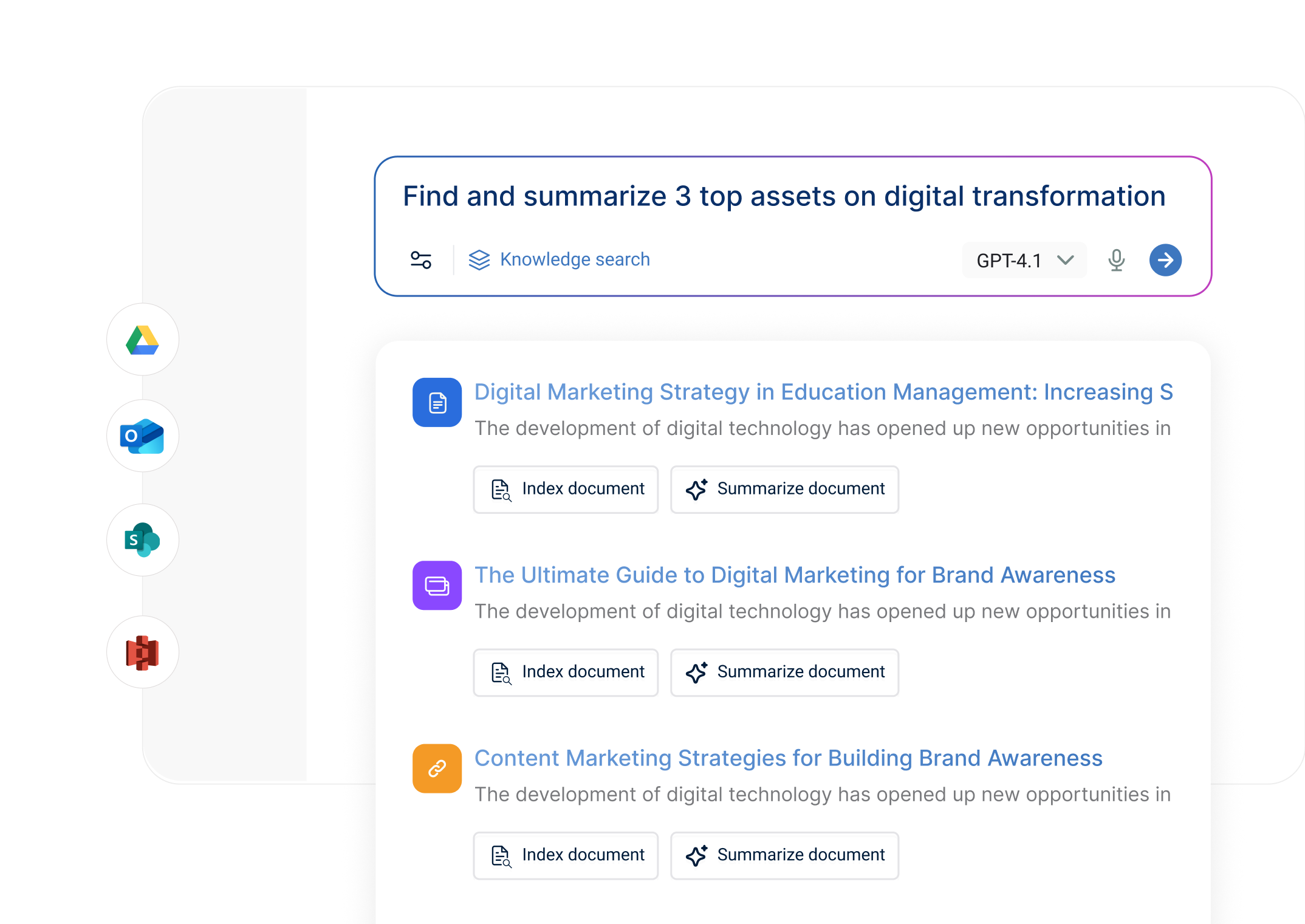Open Digital Marketing Strategy in Education Management link
The width and height of the screenshot is (1305, 924).
[823, 392]
